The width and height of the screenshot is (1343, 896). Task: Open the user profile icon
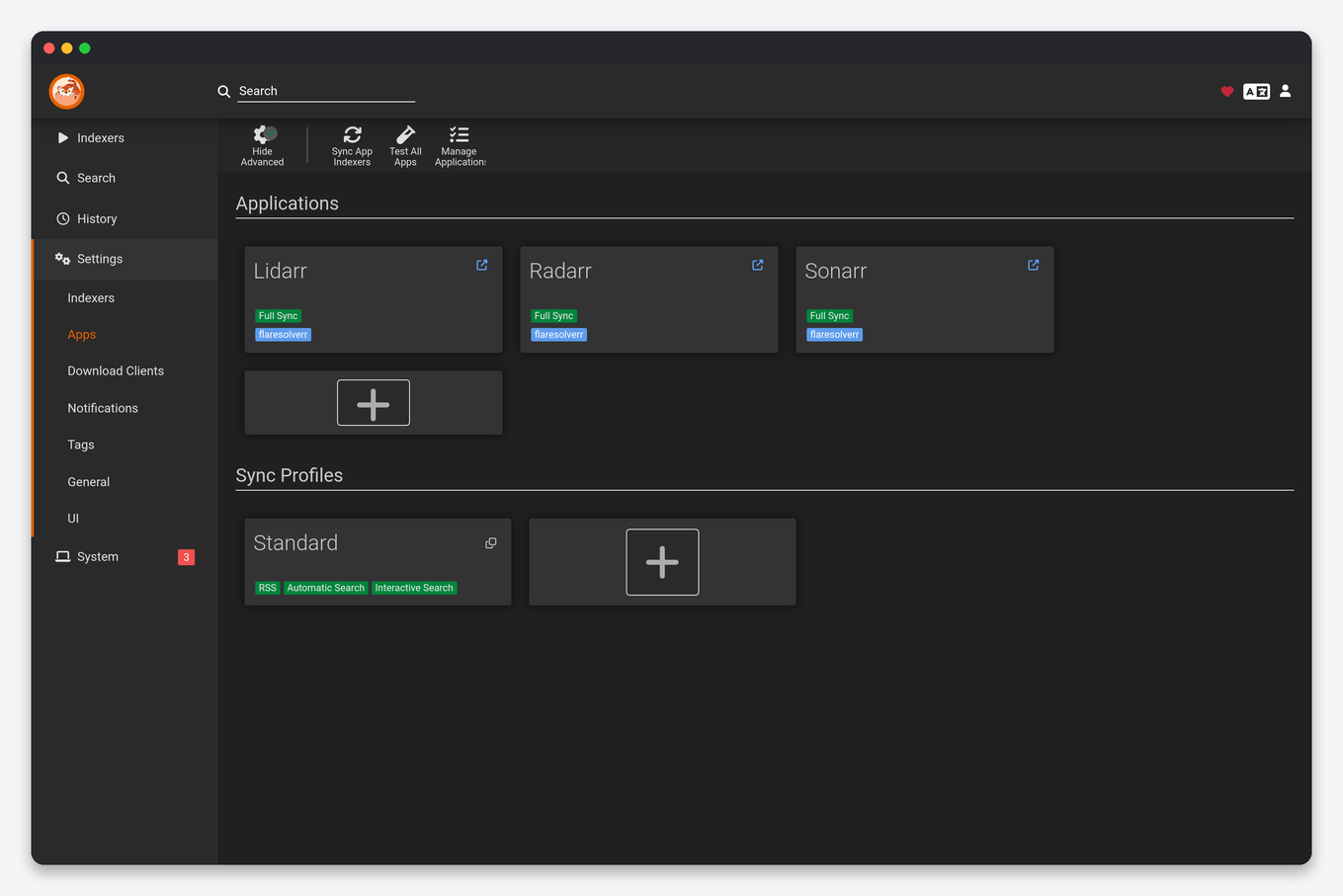click(x=1285, y=91)
